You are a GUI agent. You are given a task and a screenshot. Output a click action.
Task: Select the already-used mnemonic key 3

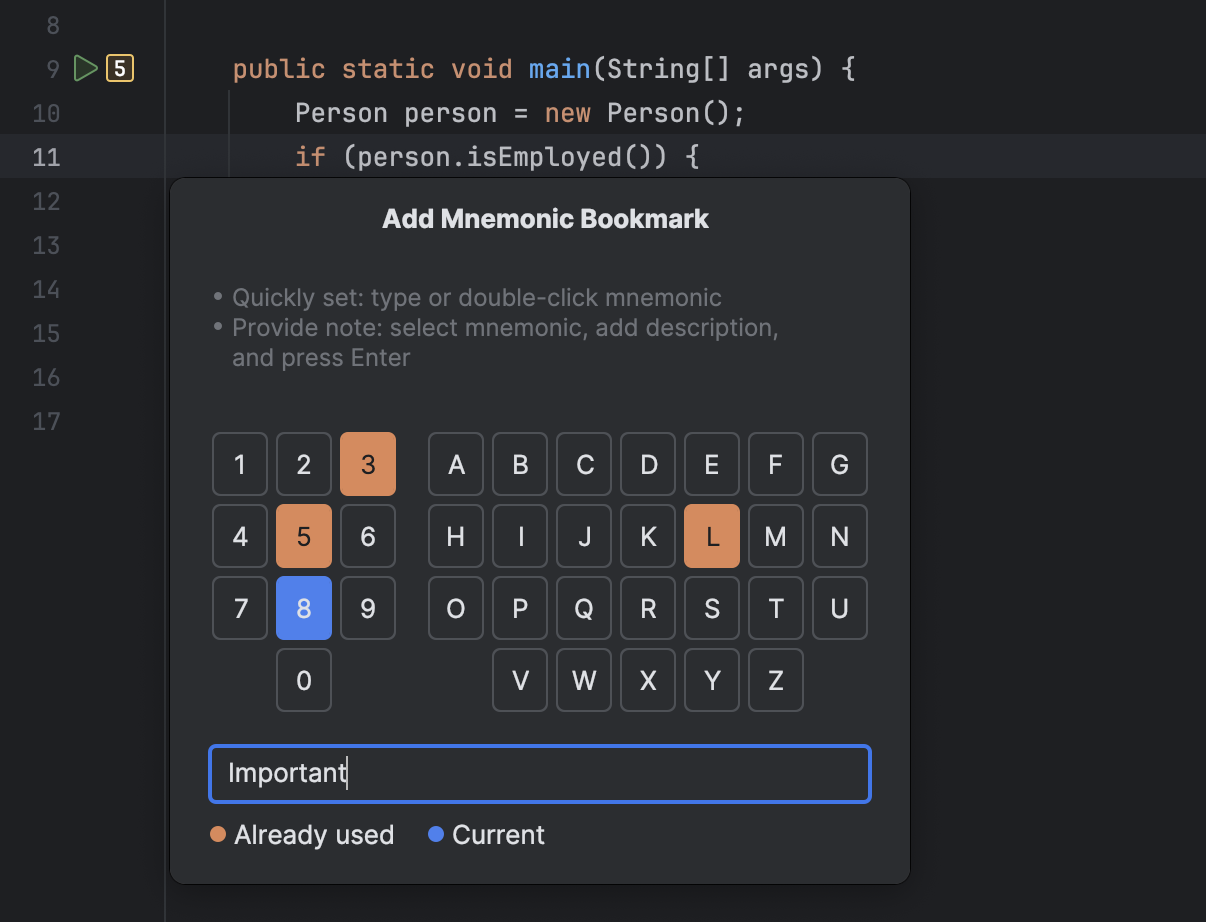(x=368, y=464)
